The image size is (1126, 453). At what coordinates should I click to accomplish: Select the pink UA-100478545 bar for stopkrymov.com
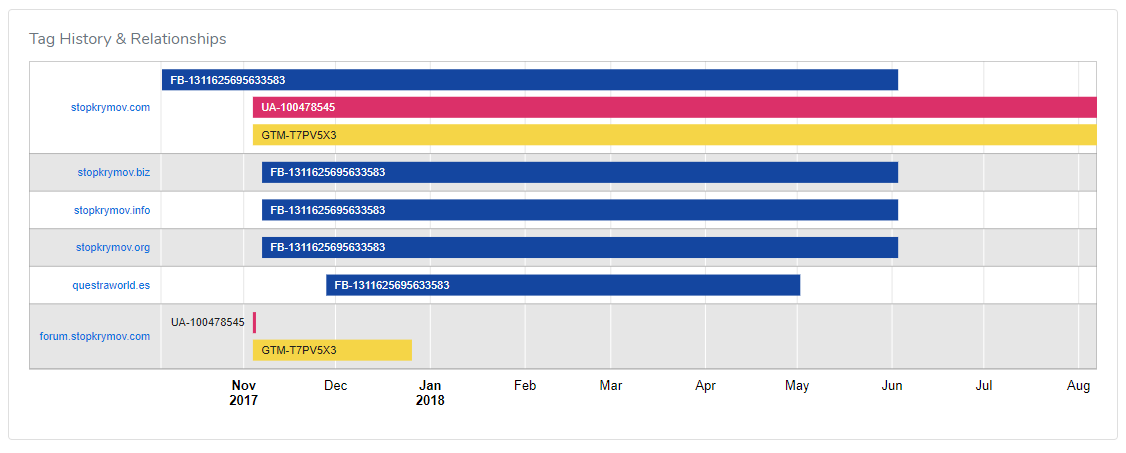(x=675, y=108)
